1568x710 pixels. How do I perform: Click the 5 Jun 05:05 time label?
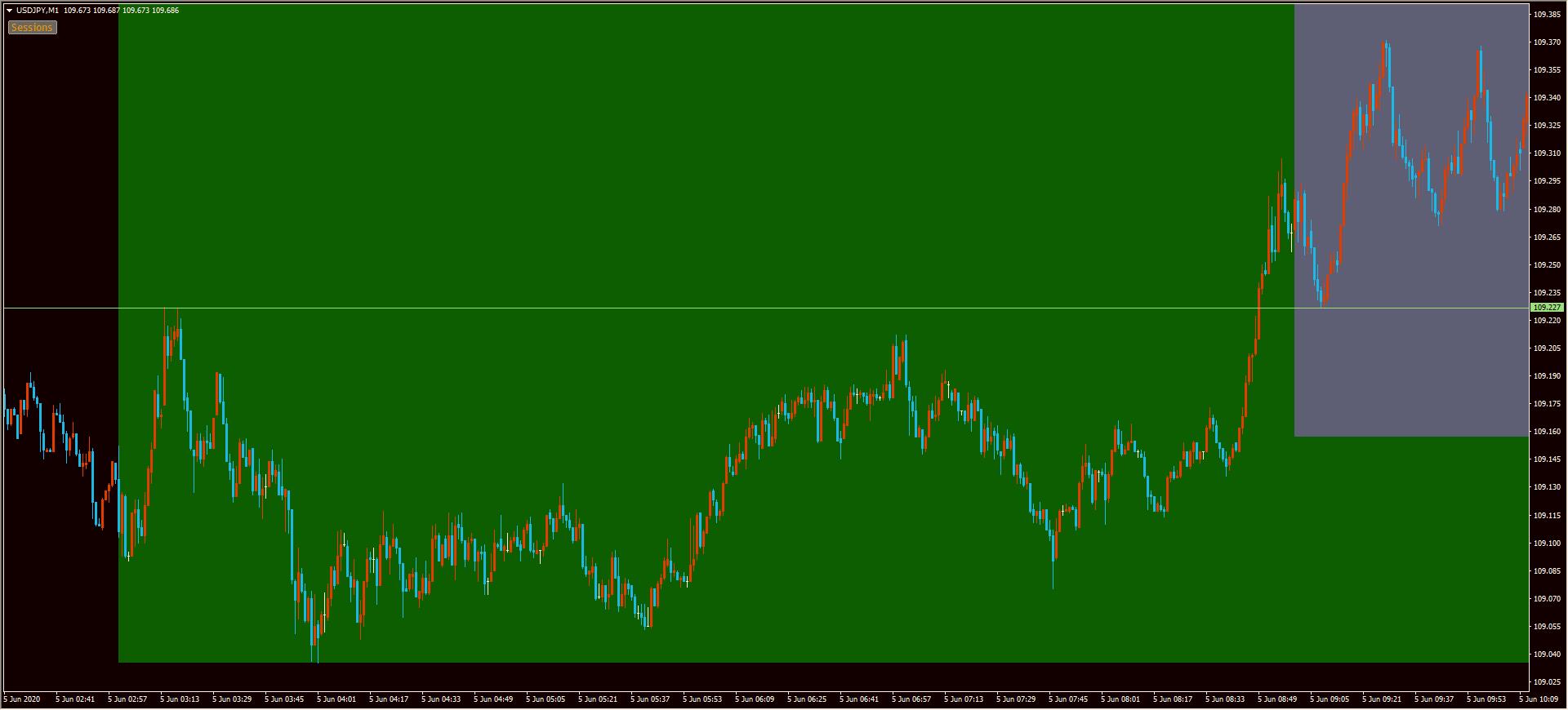(546, 699)
